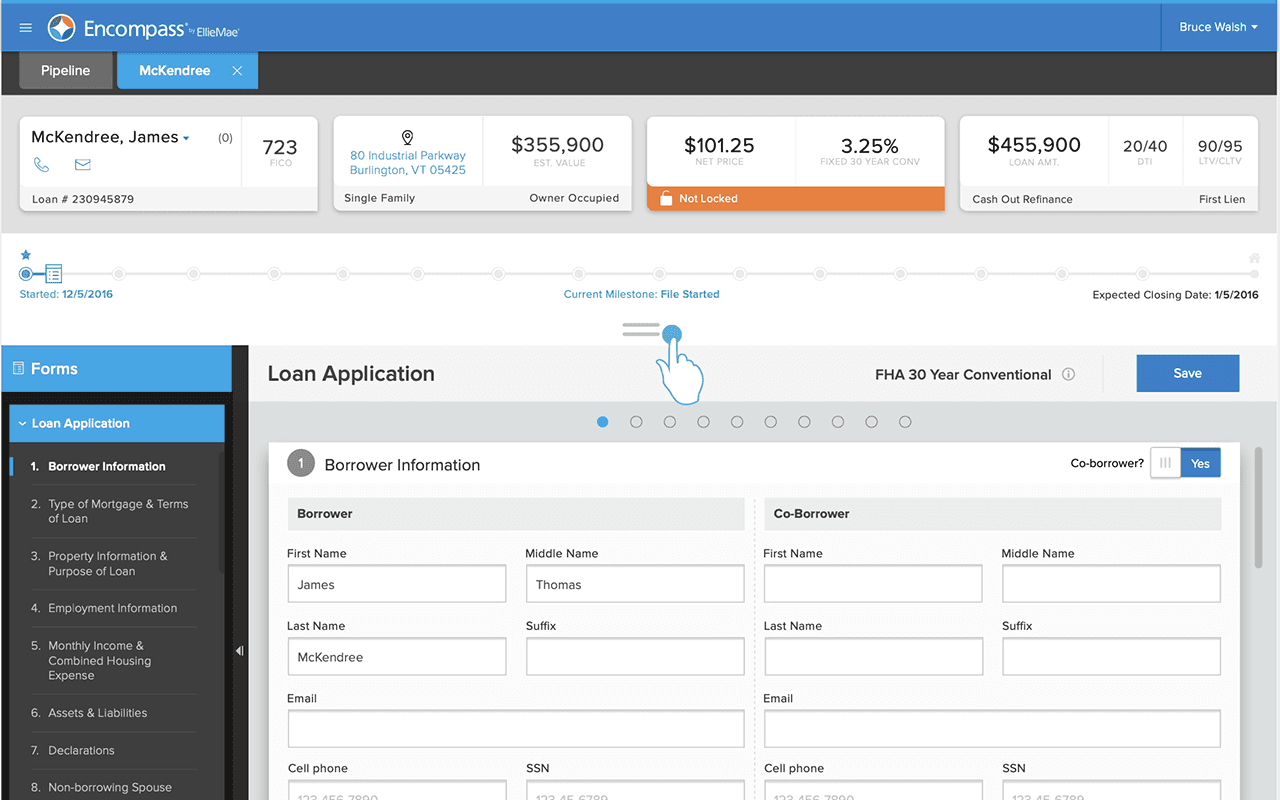Select the McKendree tab

coord(175,70)
